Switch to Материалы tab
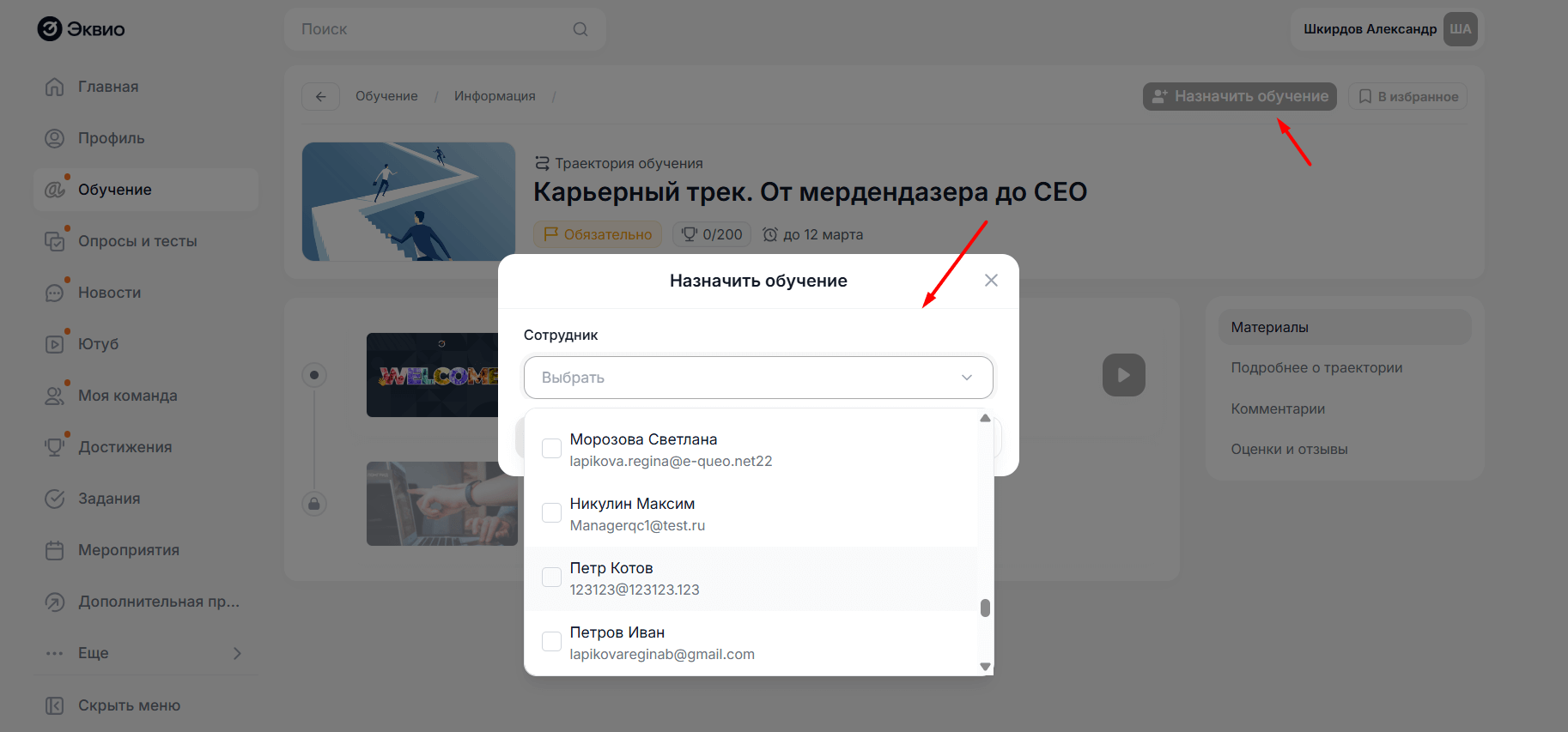 tap(1344, 327)
